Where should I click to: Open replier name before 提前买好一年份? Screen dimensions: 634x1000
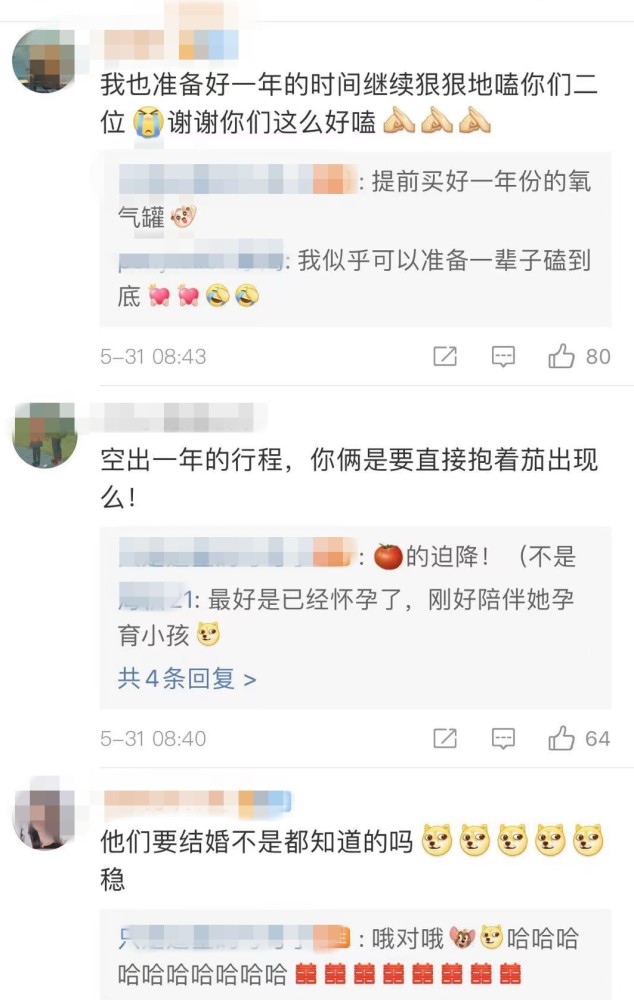[x=237, y=179]
